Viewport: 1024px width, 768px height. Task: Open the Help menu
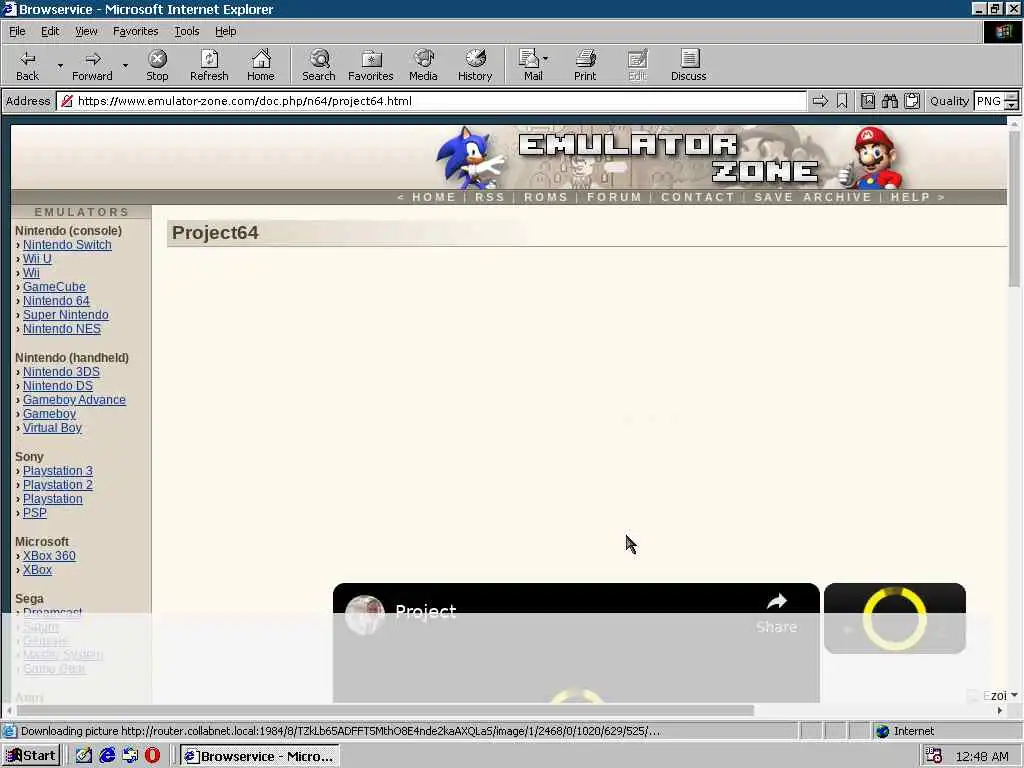tap(225, 31)
